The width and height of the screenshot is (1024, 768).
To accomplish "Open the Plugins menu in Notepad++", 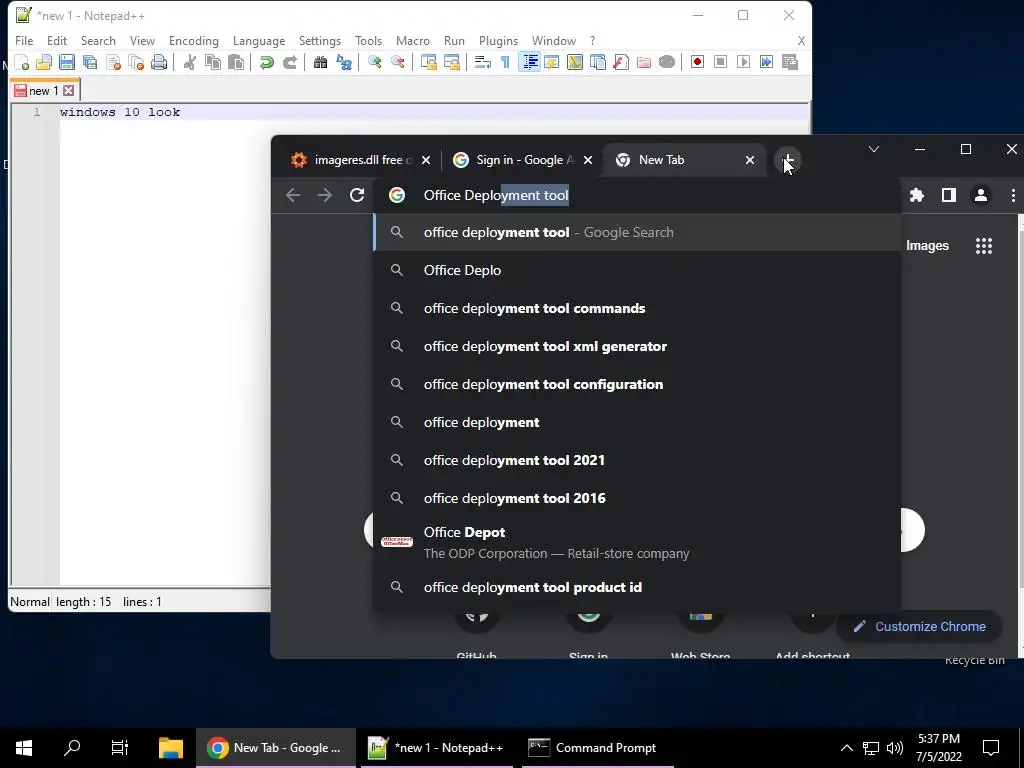I will click(498, 40).
